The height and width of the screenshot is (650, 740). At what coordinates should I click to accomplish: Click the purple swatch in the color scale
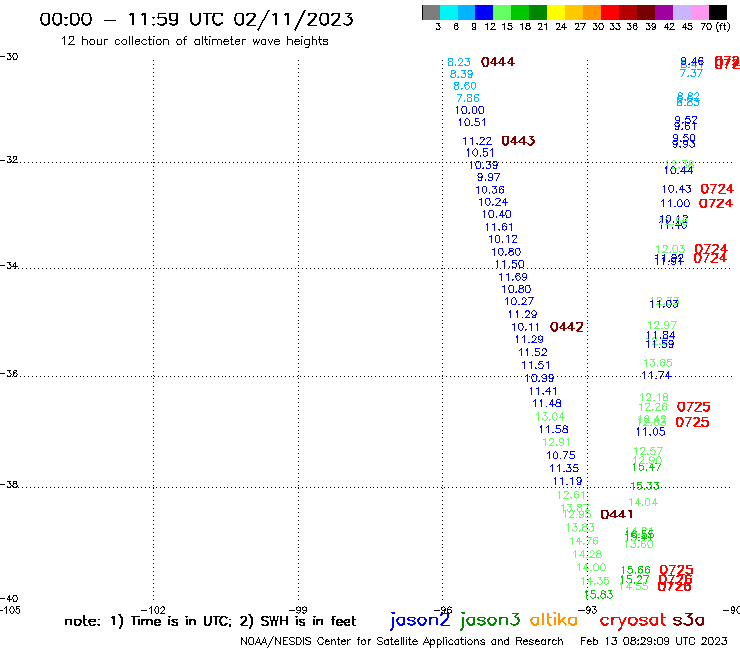point(664,12)
